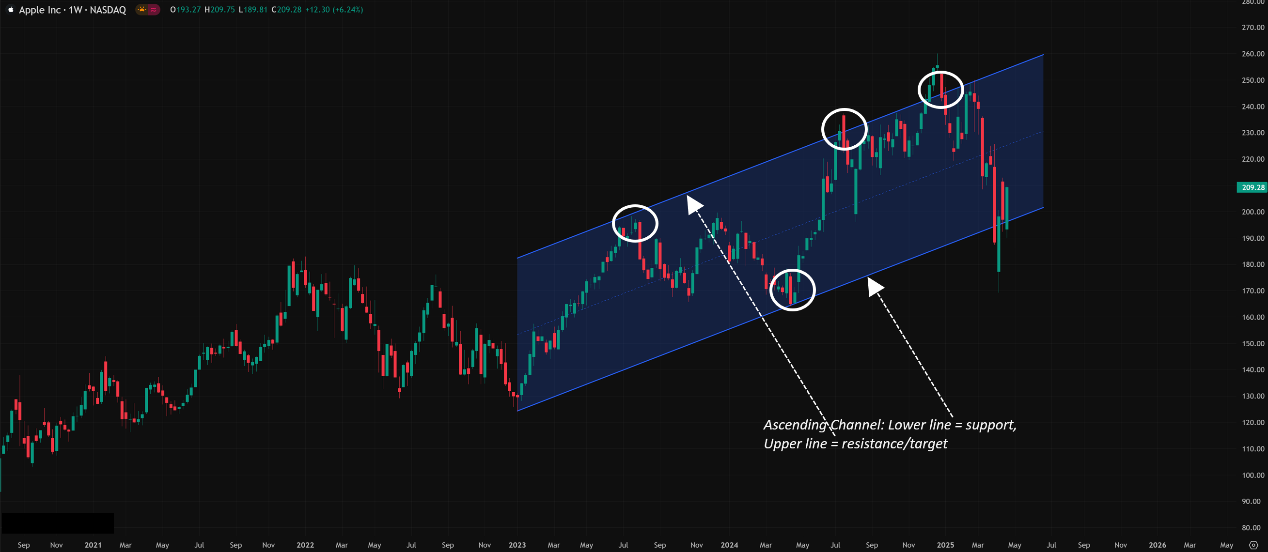Image resolution: width=1268 pixels, height=552 pixels.
Task: Click the open value O193.27
Action: pyautogui.click(x=185, y=9)
